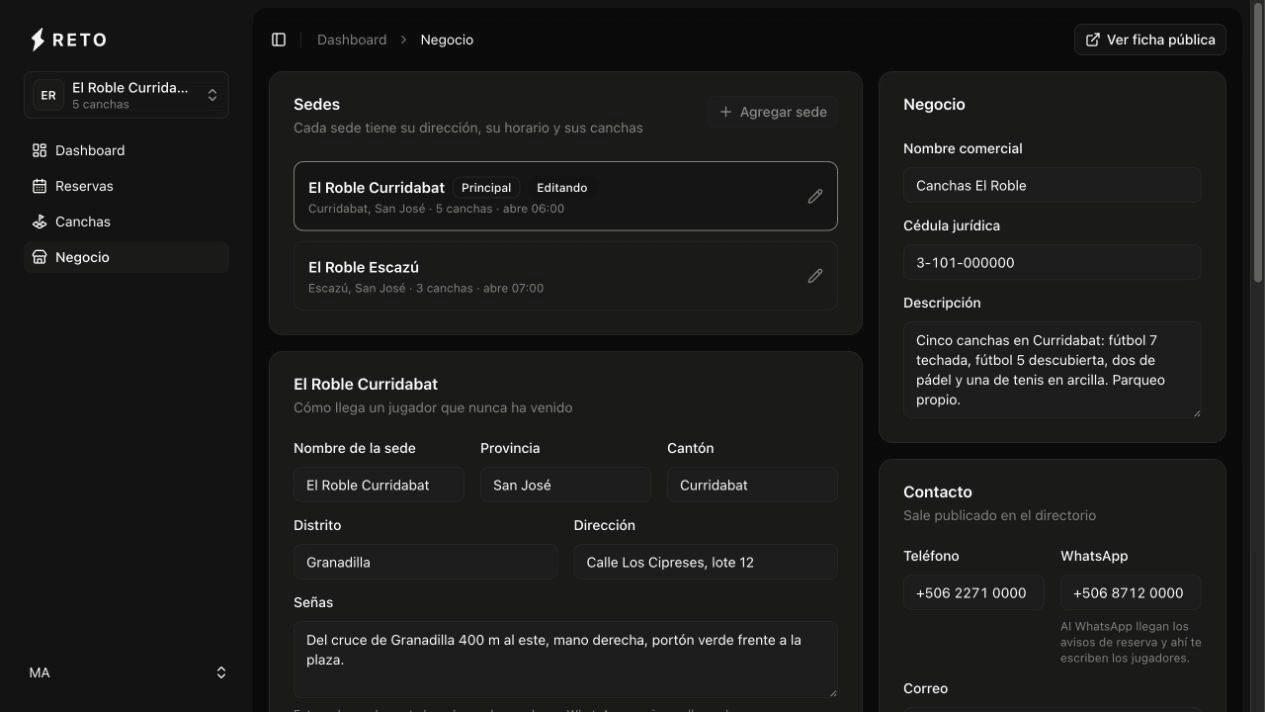Click the '5 canchas' subtitle in sidebar
This screenshot has height=712, width=1265.
[x=100, y=105]
